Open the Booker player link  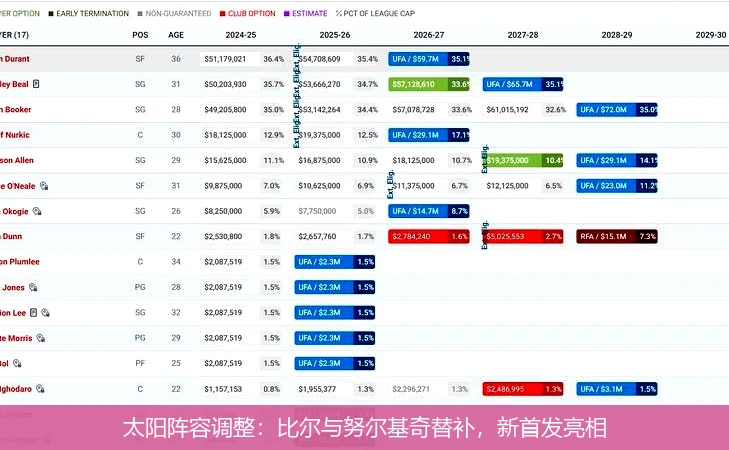pyautogui.click(x=16, y=110)
